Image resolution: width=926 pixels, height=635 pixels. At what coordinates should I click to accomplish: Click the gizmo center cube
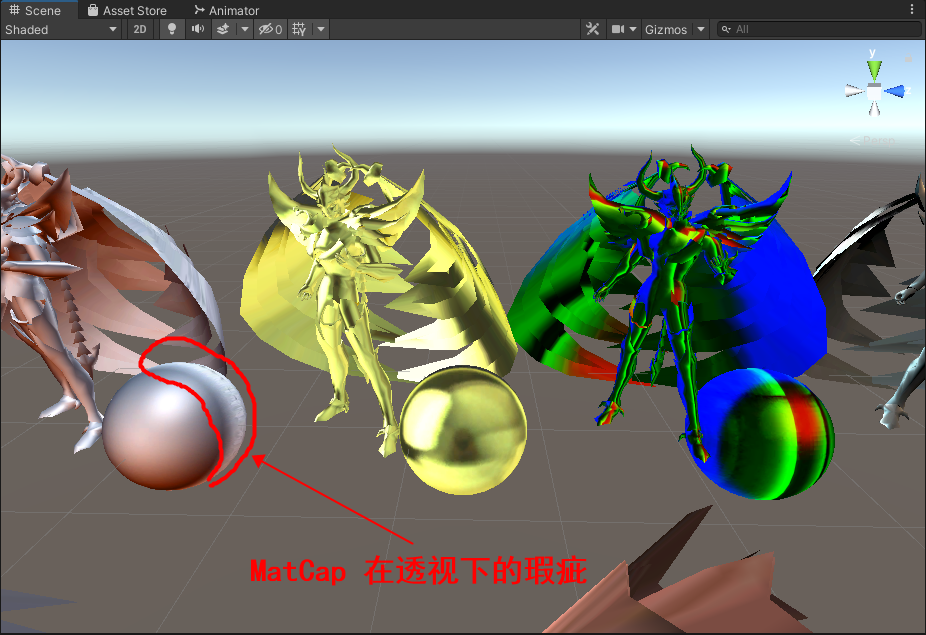click(x=874, y=92)
